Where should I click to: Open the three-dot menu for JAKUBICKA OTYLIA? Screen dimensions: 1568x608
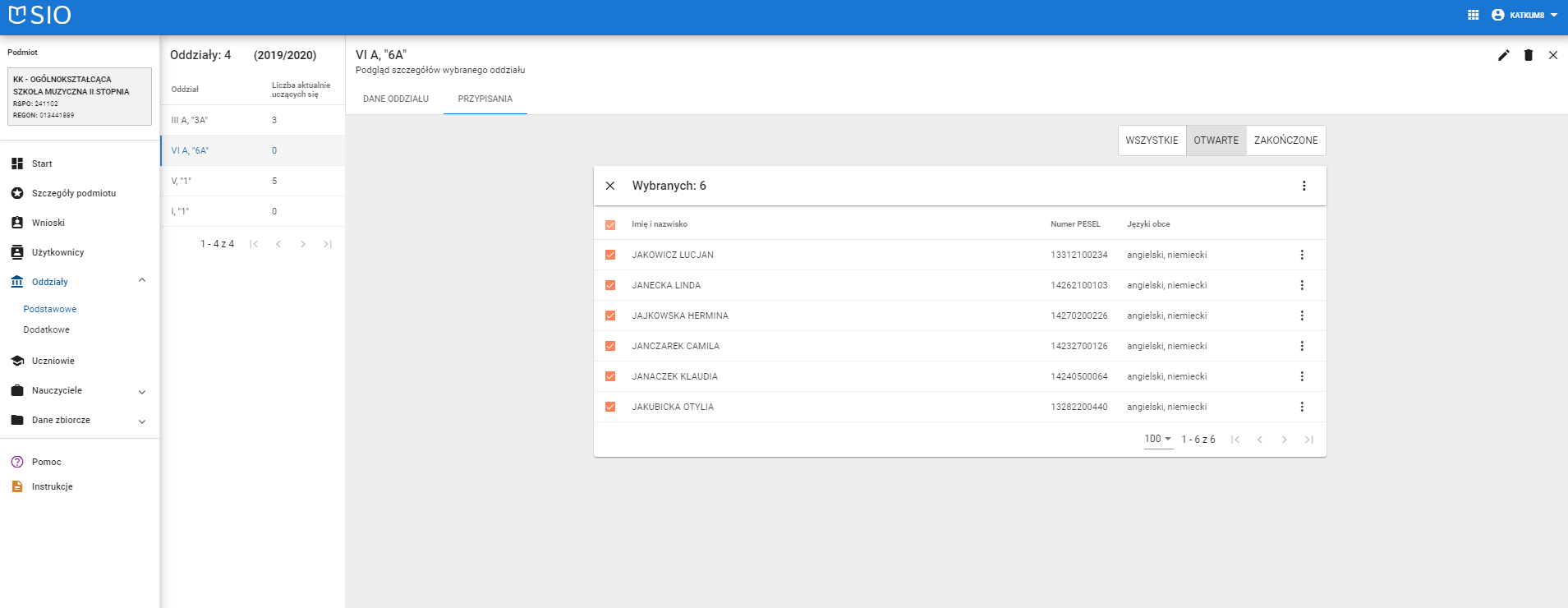tap(1302, 407)
